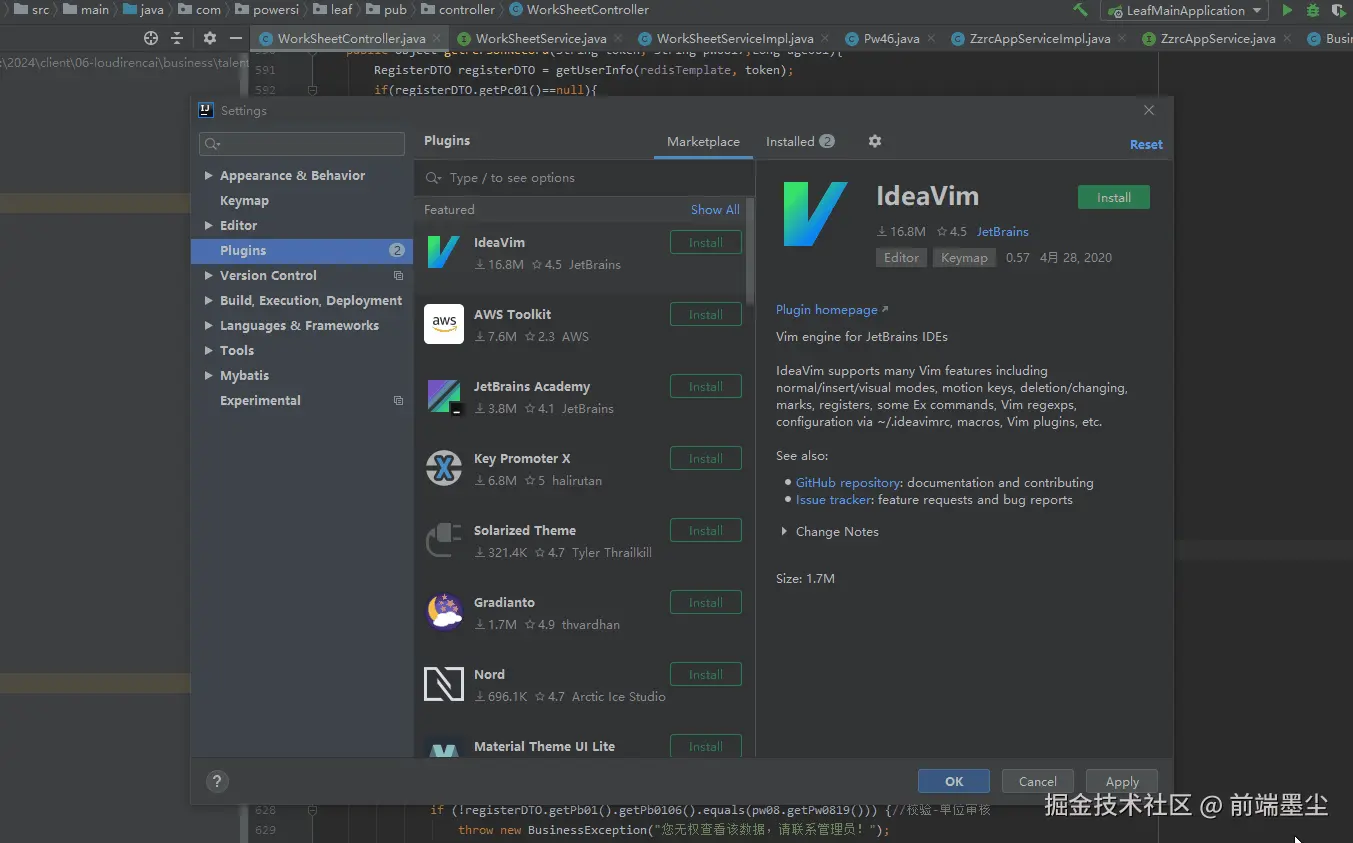This screenshot has height=843, width=1353.
Task: Open the Project panel gear options
Action: coord(209,38)
